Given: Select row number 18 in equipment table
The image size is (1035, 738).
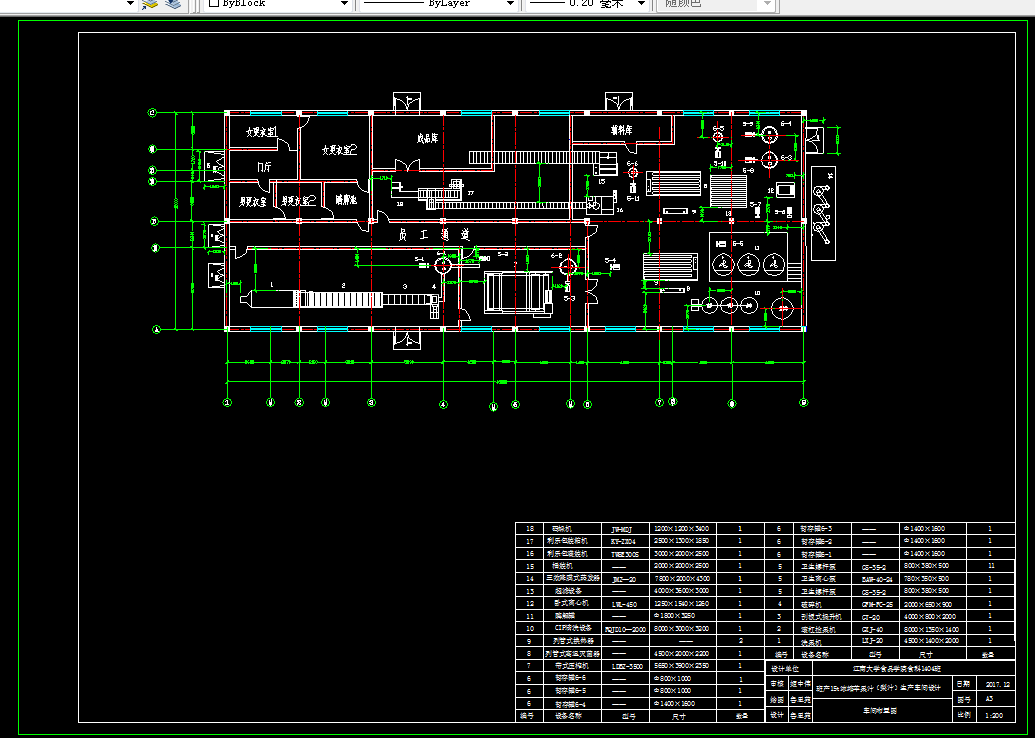Looking at the screenshot, I should tap(529, 529).
